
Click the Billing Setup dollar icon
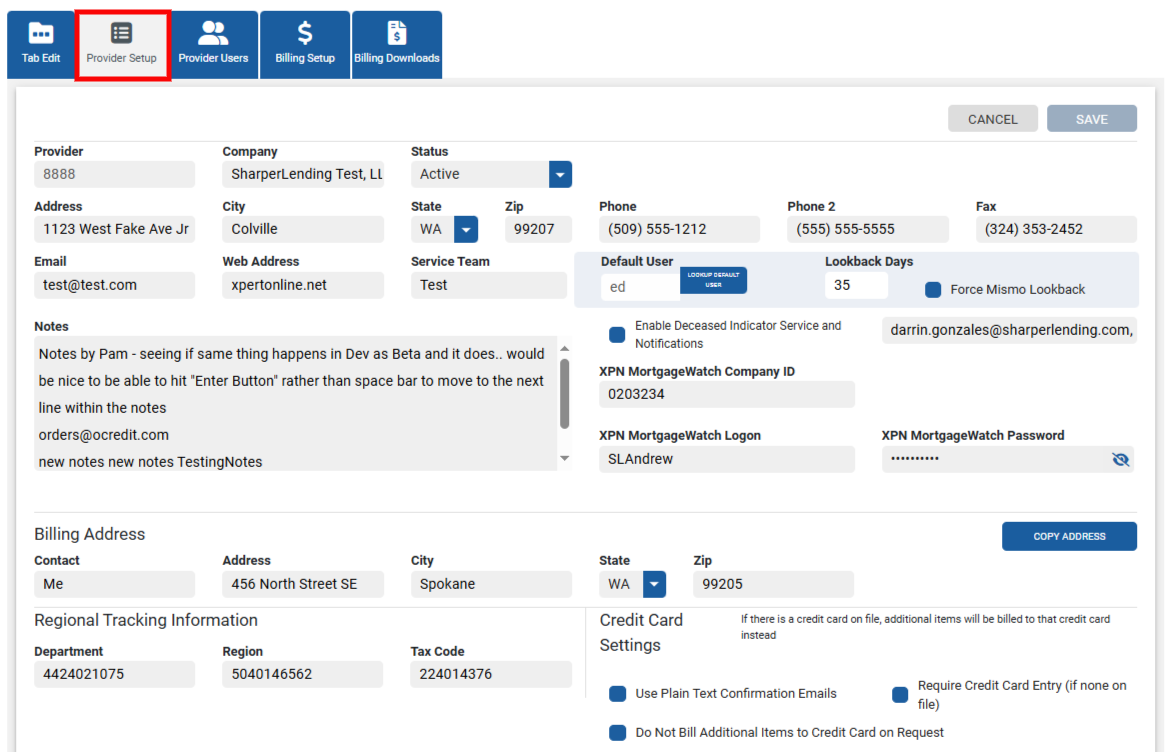coord(305,33)
